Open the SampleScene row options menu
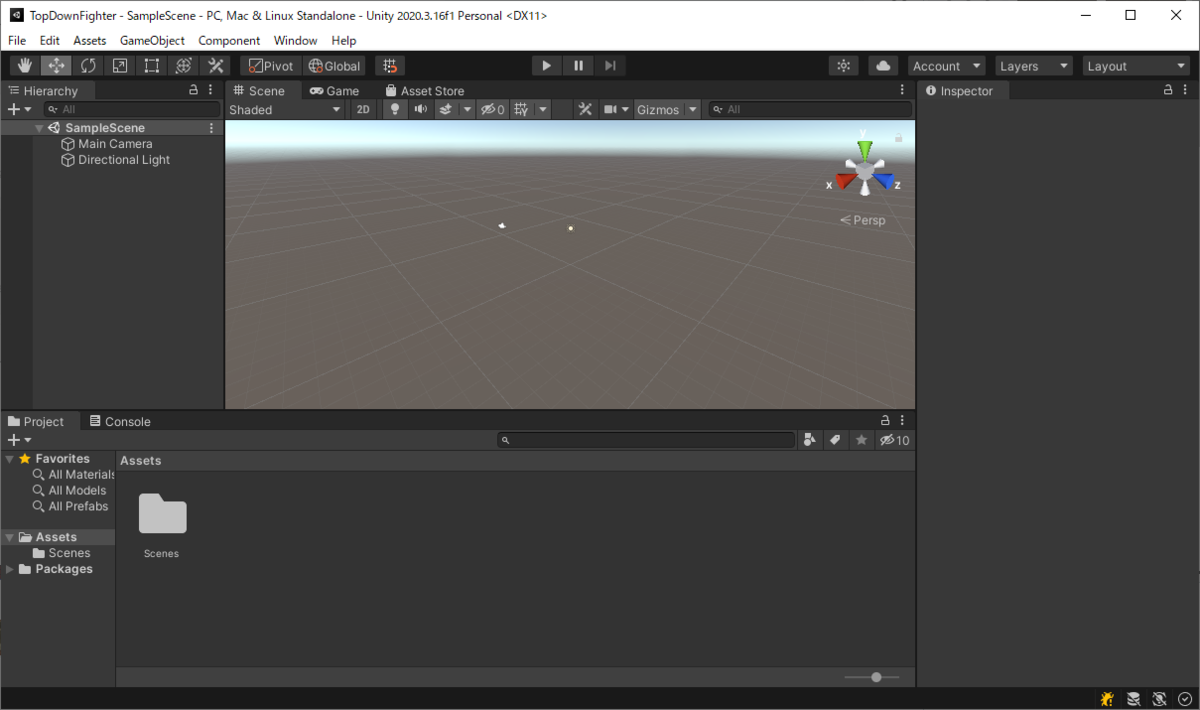The image size is (1200, 710). (x=211, y=128)
